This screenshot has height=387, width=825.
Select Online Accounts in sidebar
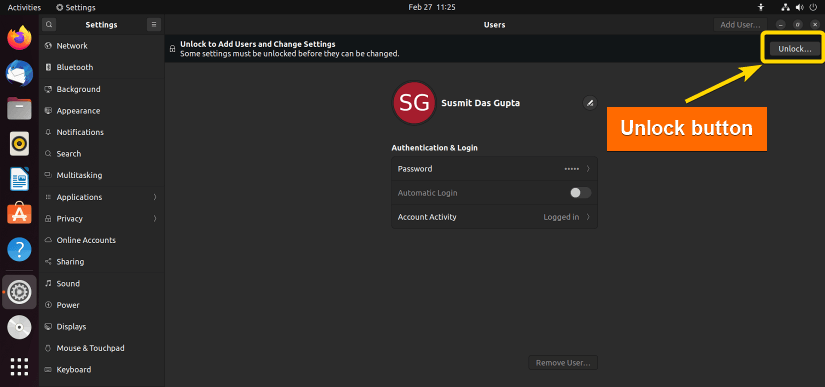102,240
